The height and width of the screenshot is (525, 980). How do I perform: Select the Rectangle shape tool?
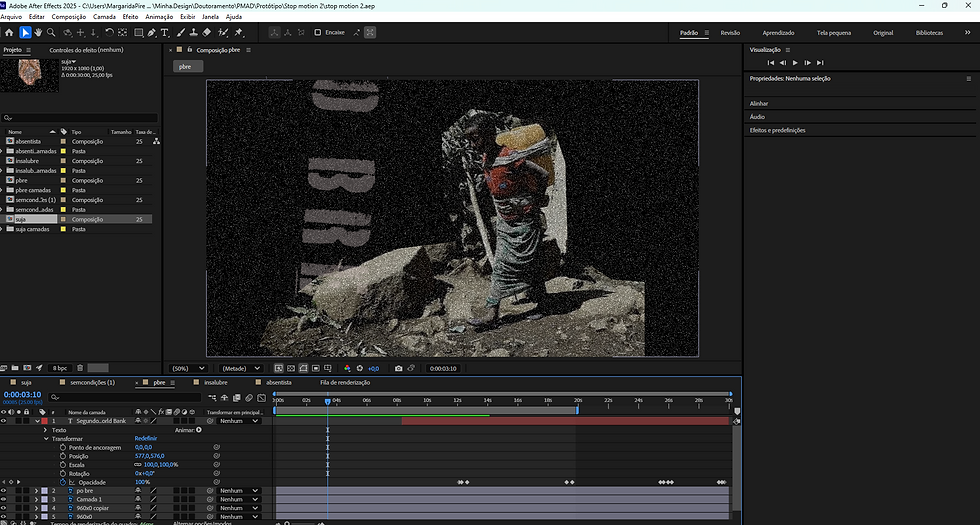coord(138,32)
